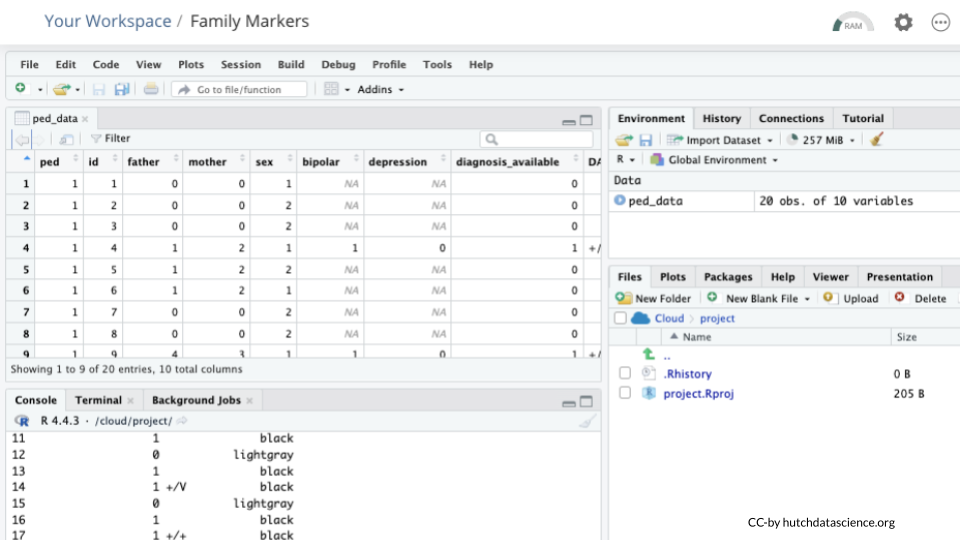Click the Open File folder icon

(x=61, y=89)
